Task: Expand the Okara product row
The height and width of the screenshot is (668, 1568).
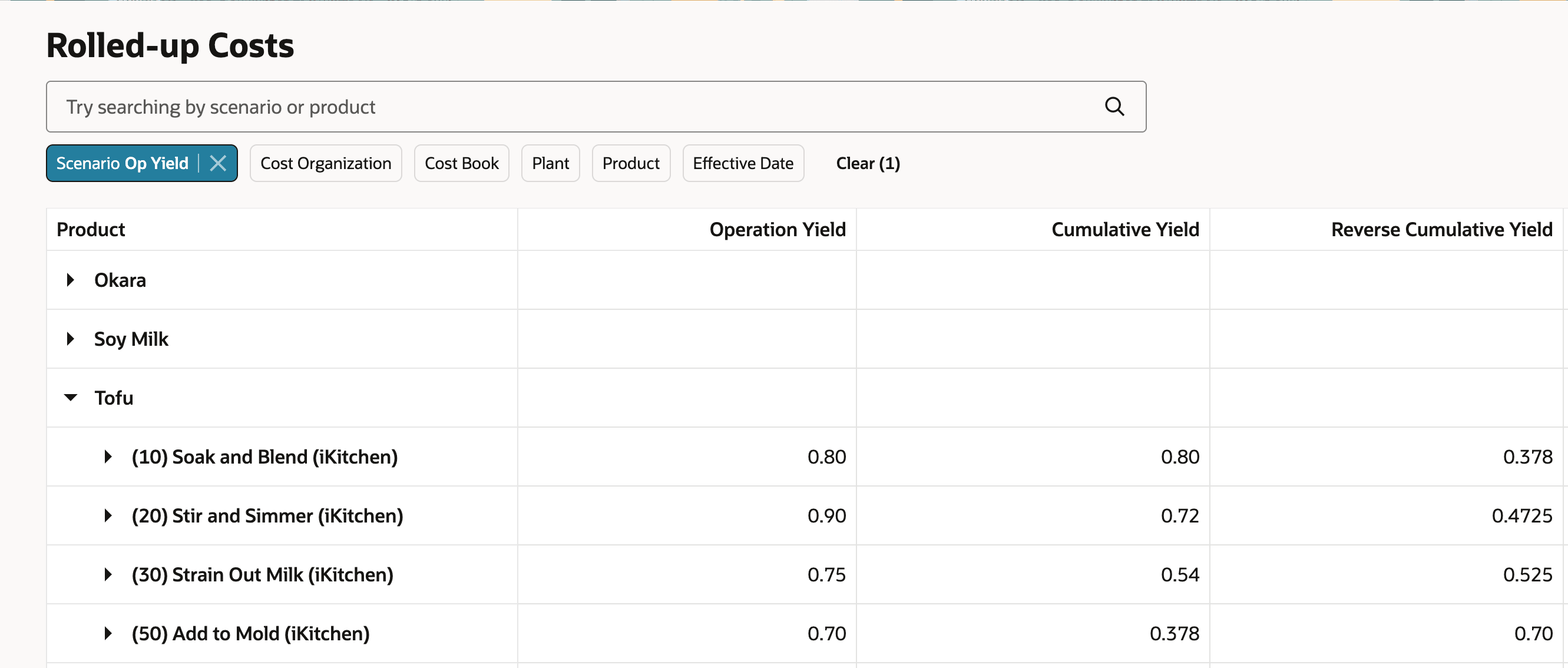Action: (71, 280)
